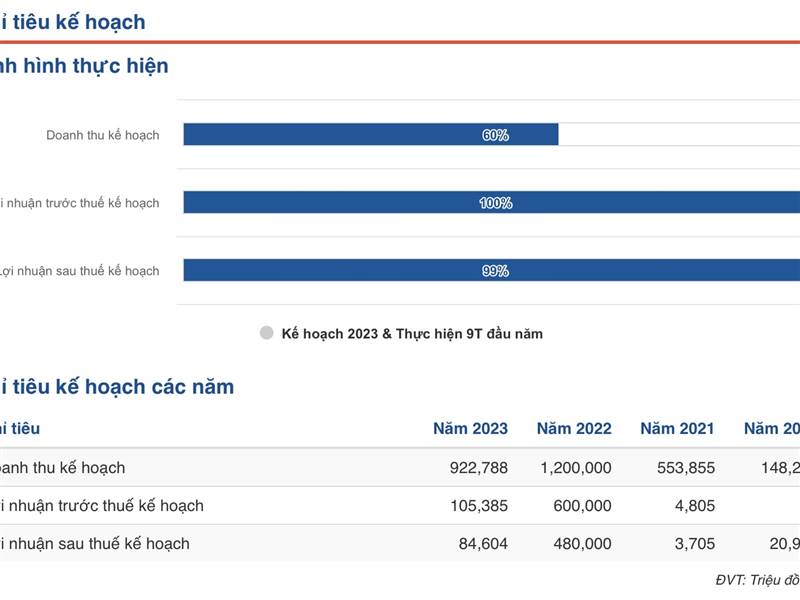Click the 'hình thực hiện' chart heading

[x=85, y=67]
